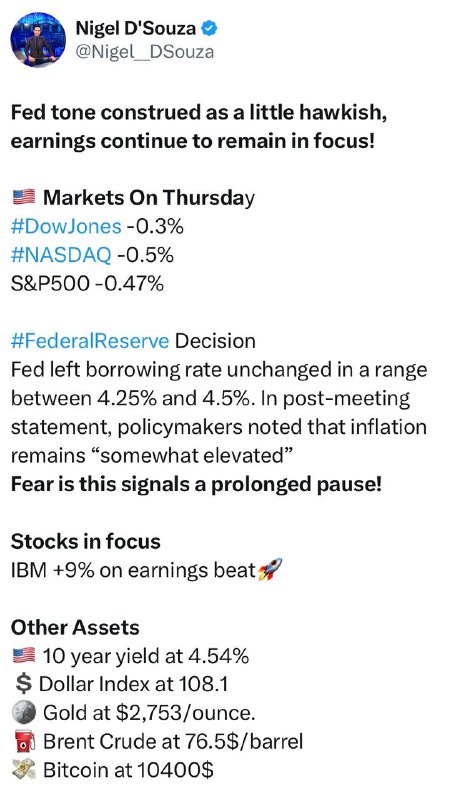
Task: Click the S&P500 -0.47% line
Action: pyautogui.click(x=87, y=283)
